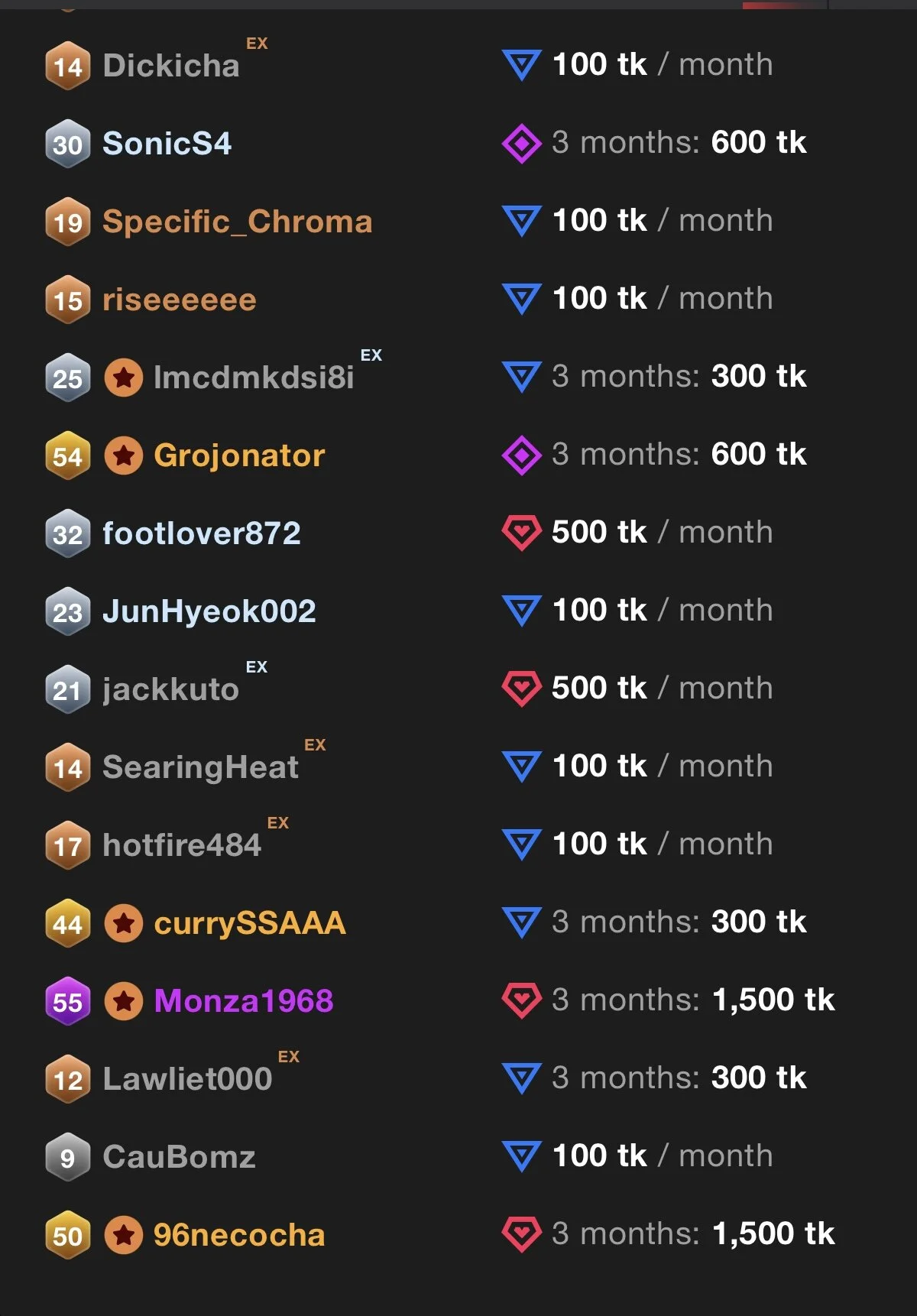This screenshot has height=1316, width=917.
Task: Click the purple level 55 badge for Monza1968
Action: pyautogui.click(x=67, y=1002)
